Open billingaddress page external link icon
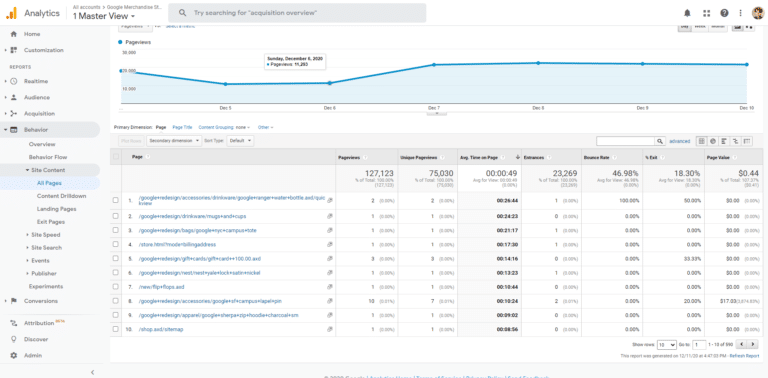The image size is (768, 378). (x=330, y=244)
